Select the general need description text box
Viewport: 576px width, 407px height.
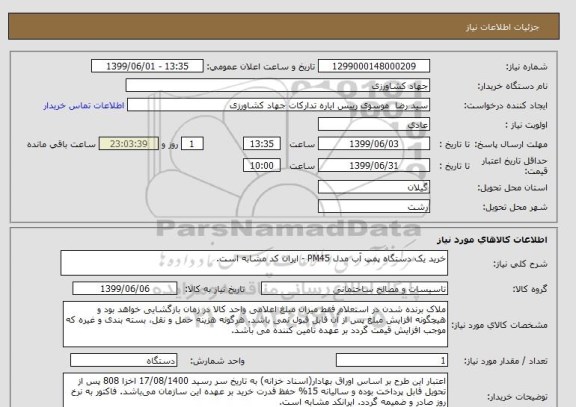click(x=254, y=263)
